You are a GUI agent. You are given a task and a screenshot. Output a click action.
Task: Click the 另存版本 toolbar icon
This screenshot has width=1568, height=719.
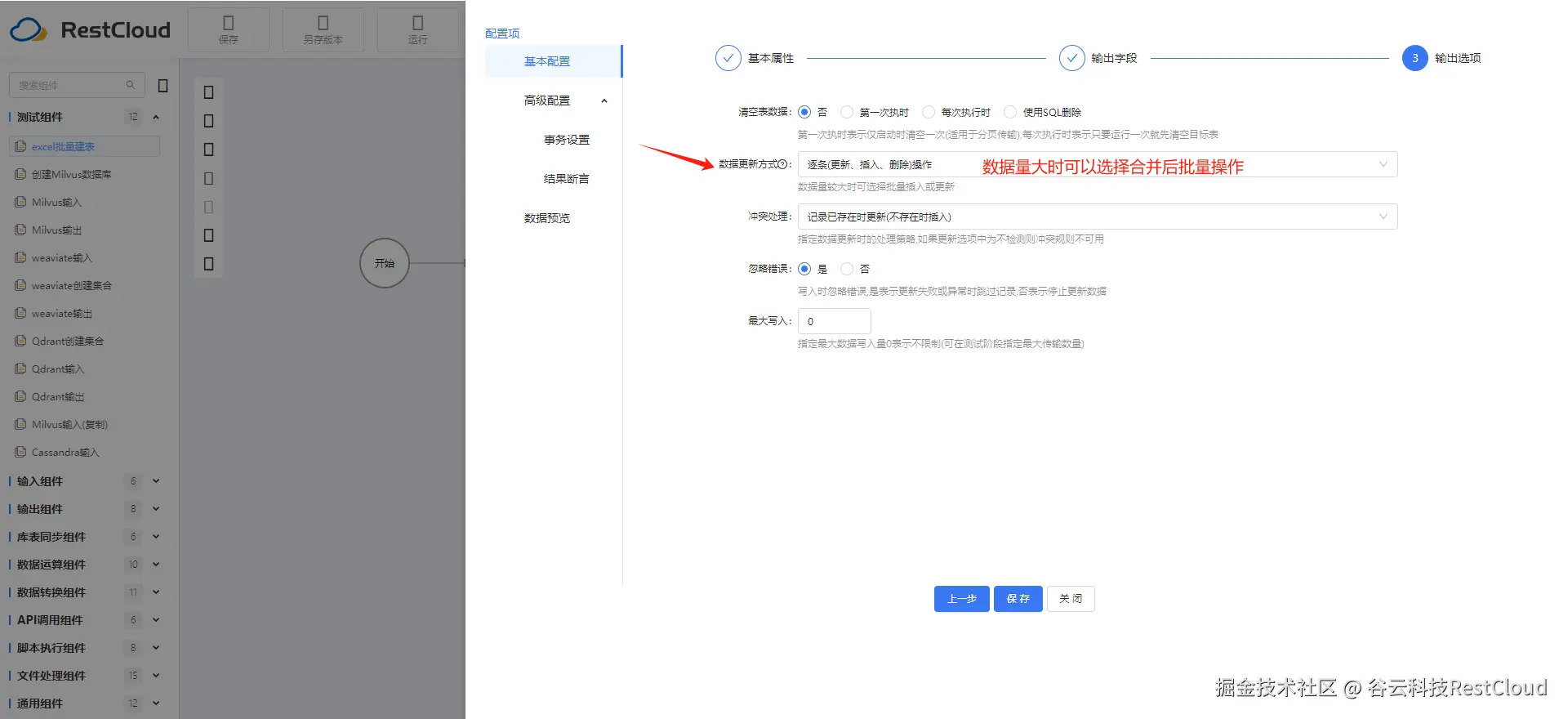(323, 23)
